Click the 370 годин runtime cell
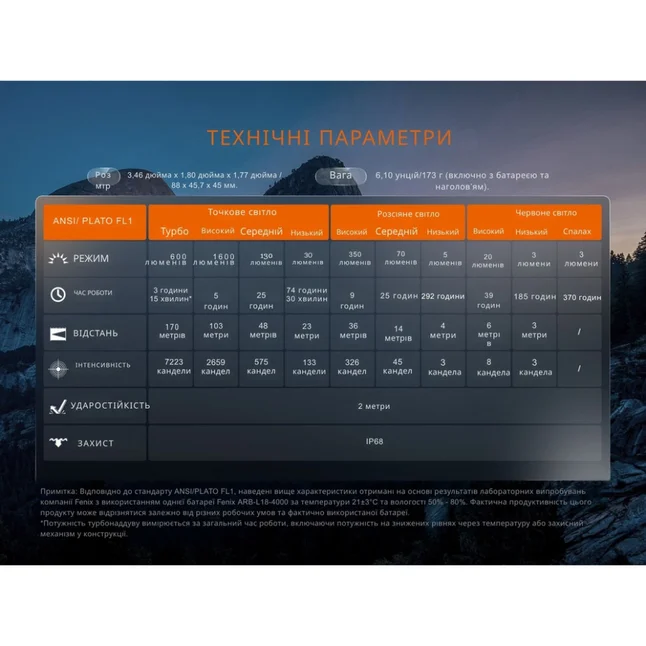Viewport: 646px width, 646px height. (x=582, y=297)
